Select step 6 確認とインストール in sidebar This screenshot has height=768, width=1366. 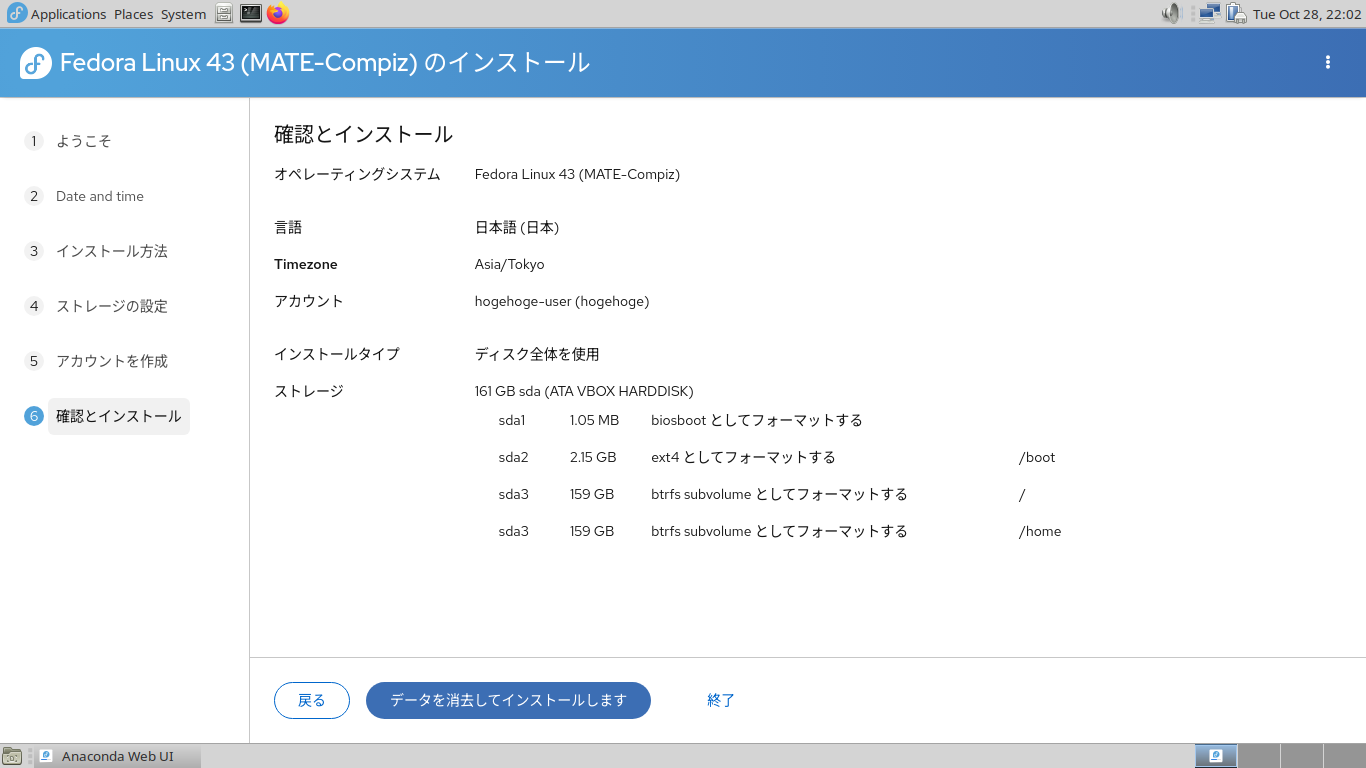(x=119, y=416)
